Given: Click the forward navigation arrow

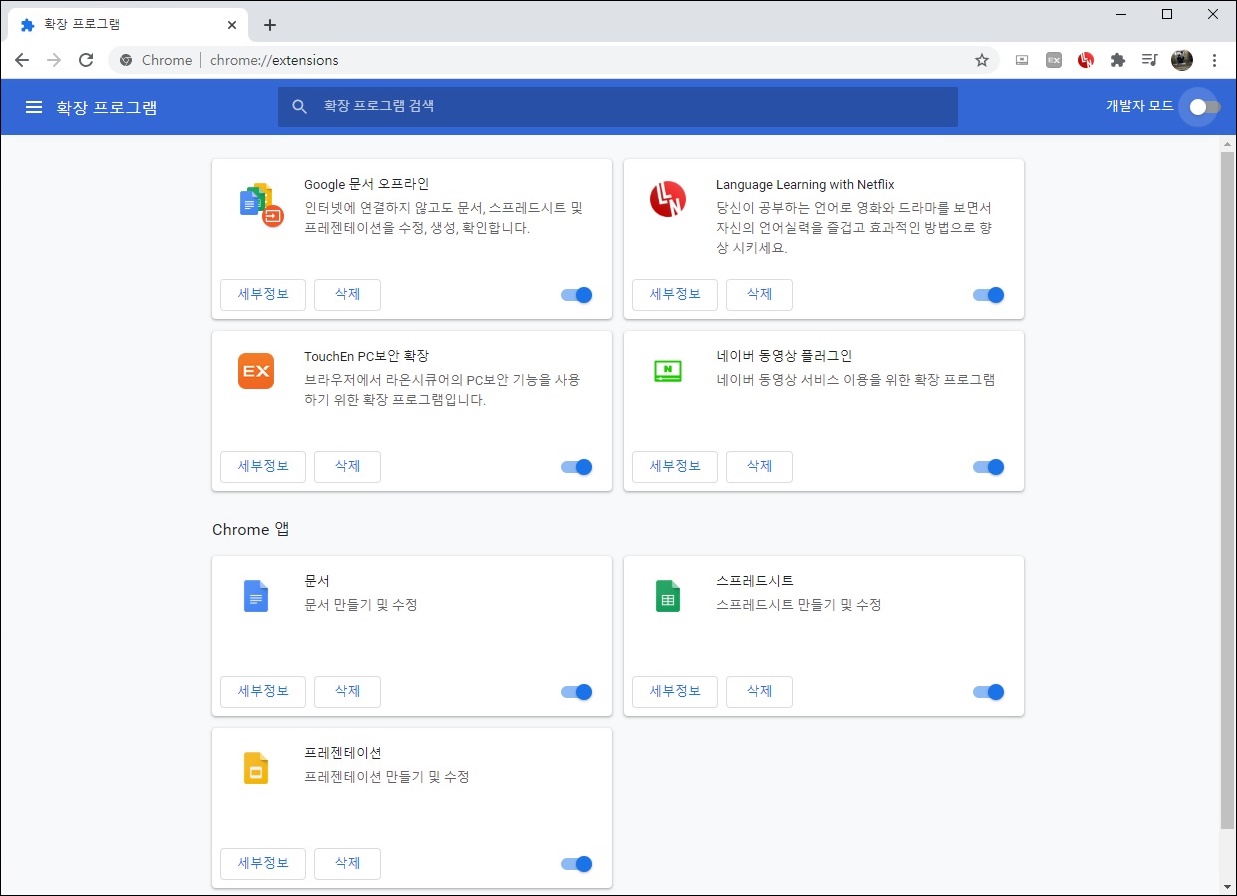Looking at the screenshot, I should tap(54, 60).
